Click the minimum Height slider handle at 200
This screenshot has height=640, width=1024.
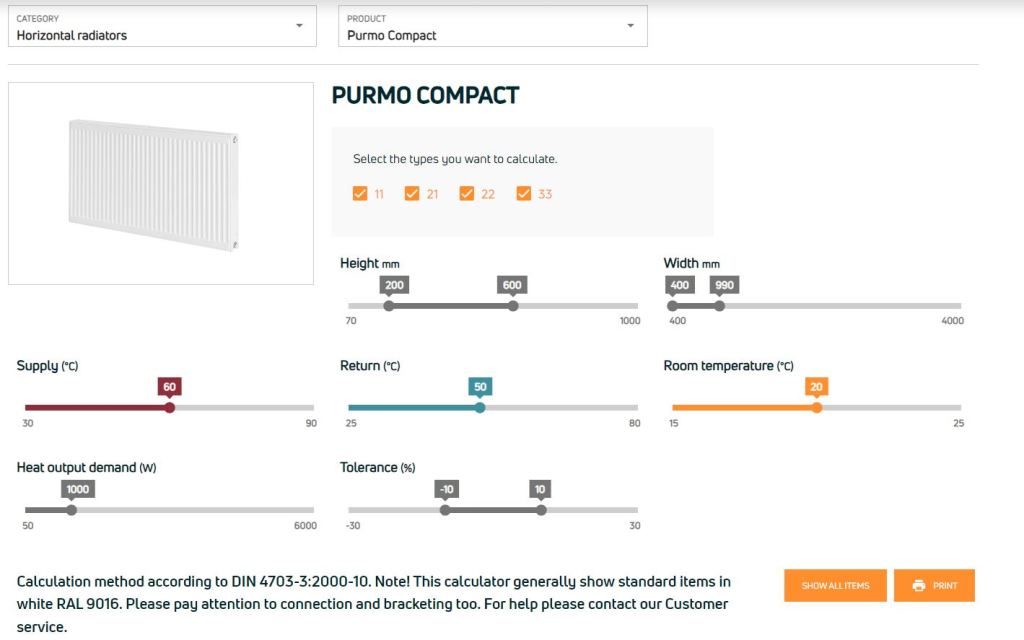coord(389,306)
